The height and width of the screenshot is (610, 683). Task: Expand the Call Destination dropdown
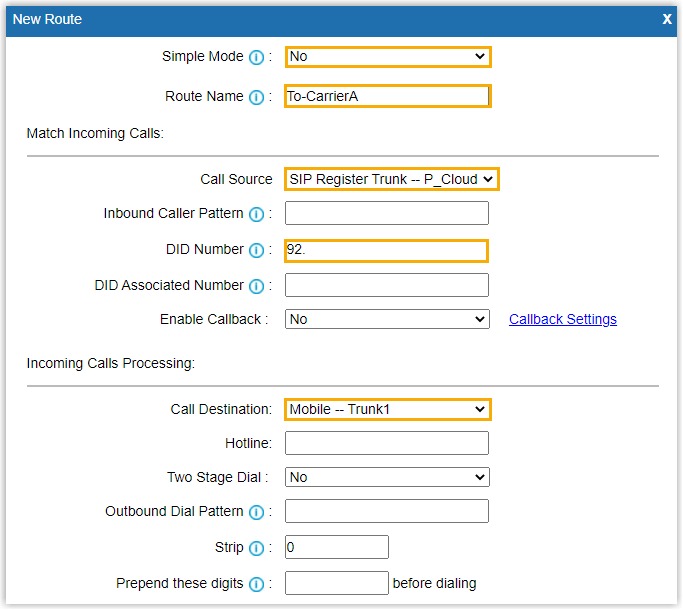pos(387,410)
